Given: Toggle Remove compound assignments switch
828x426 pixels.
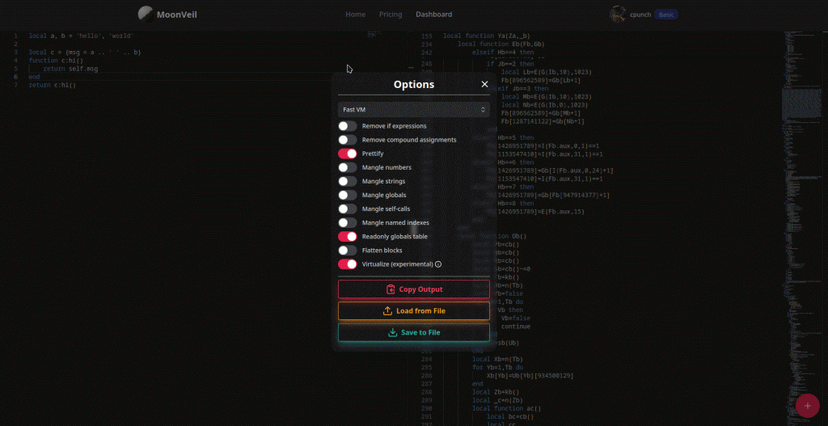Looking at the screenshot, I should [x=347, y=140].
